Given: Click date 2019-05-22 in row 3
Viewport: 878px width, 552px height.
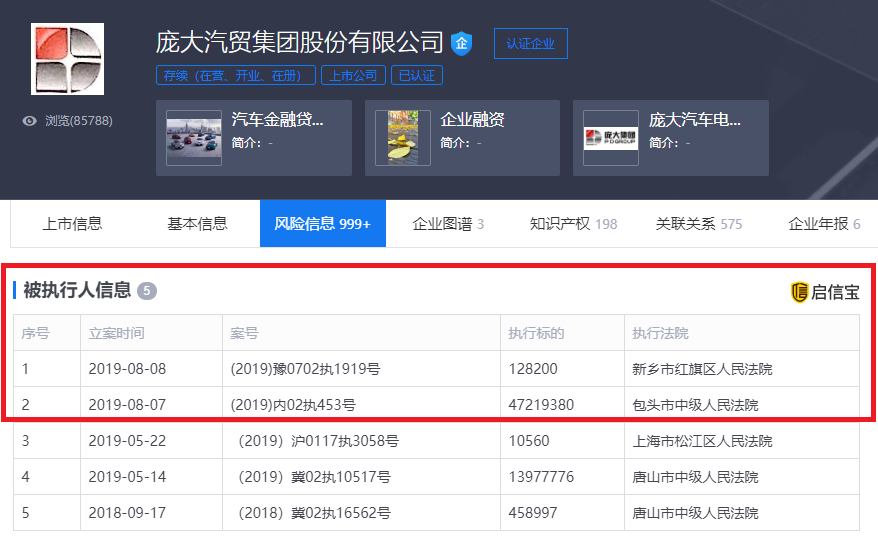Looking at the screenshot, I should (x=127, y=441).
